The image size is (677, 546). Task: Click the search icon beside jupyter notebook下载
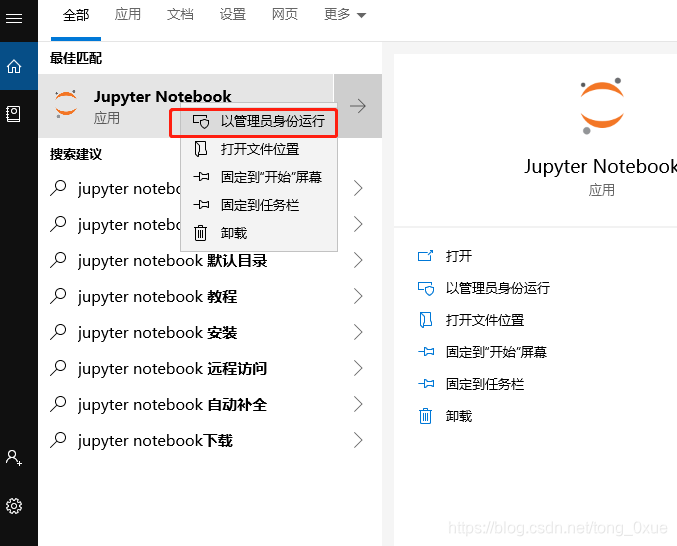pos(58,440)
